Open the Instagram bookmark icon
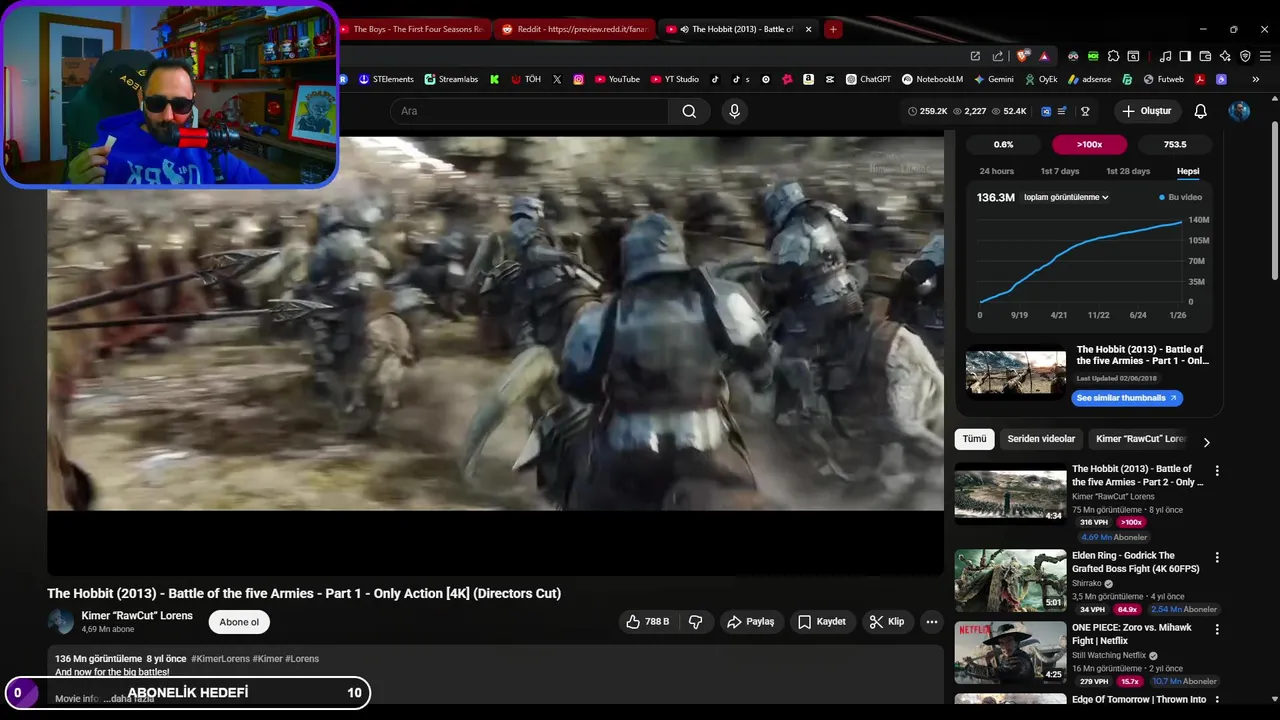This screenshot has height=720, width=1280. 578,79
